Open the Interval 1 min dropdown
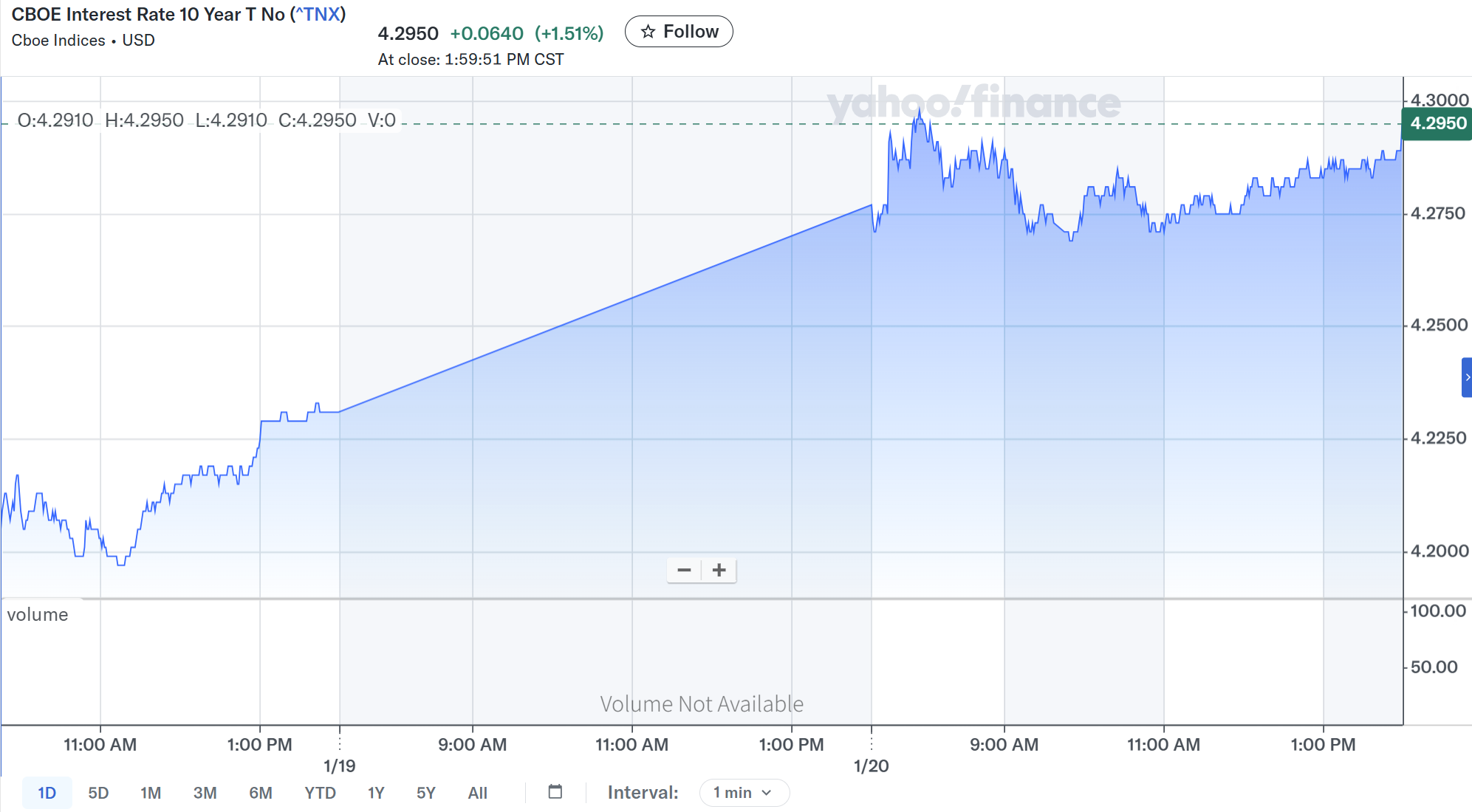This screenshot has width=1472, height=812. pos(744,792)
